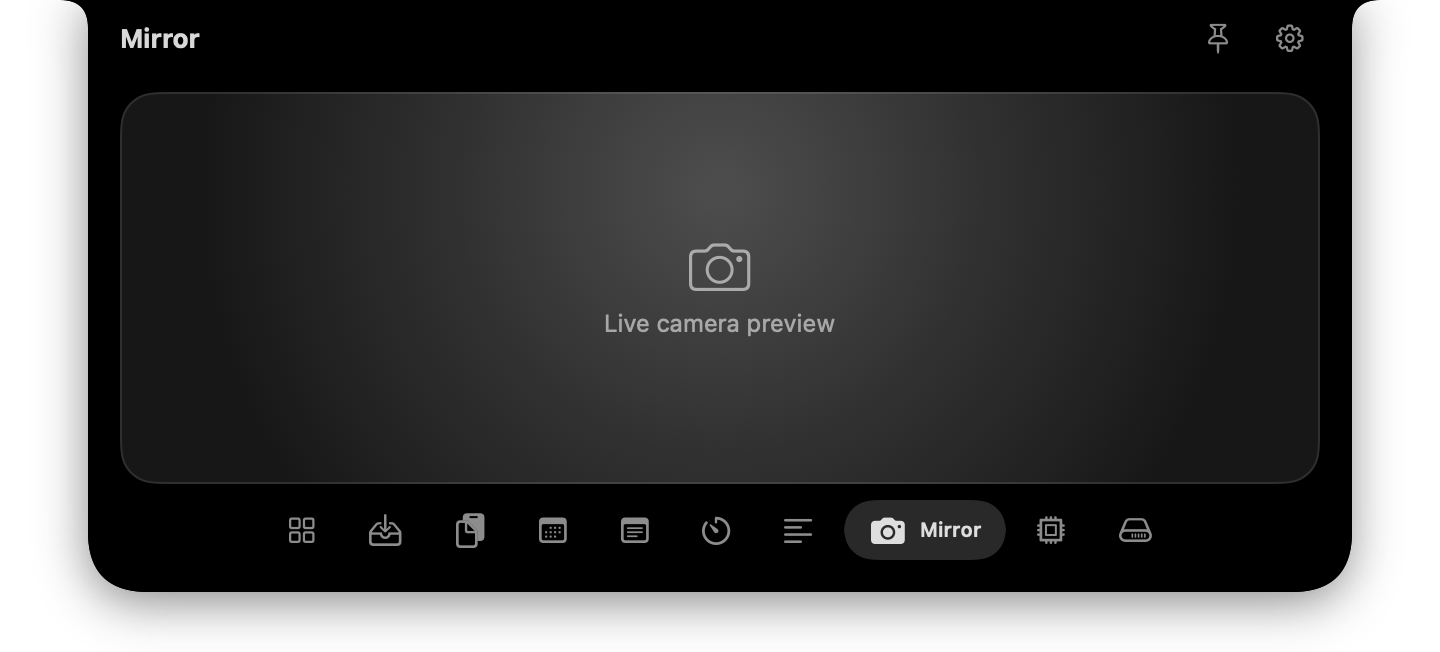Viewport: 1440px width, 652px height.
Task: Switch to the disk drive module
Action: point(1135,530)
